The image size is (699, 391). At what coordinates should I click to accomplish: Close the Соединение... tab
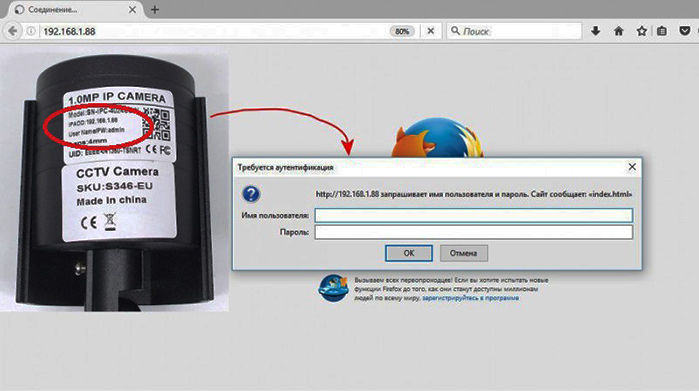(x=132, y=9)
